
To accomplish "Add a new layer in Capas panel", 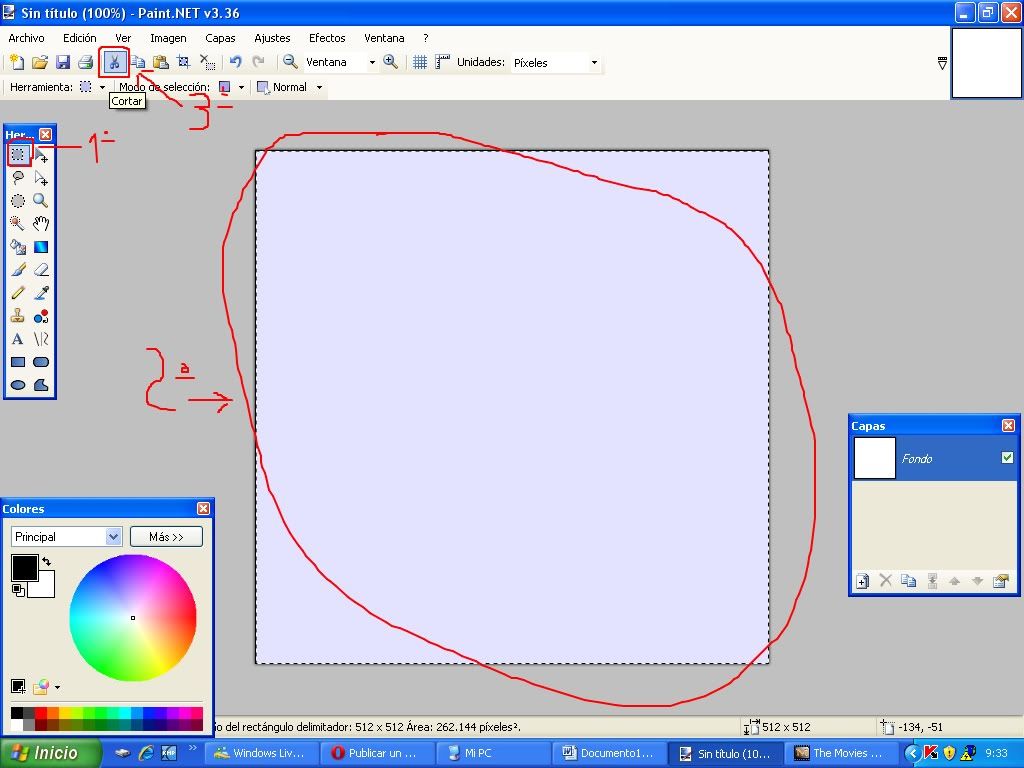I will [863, 581].
